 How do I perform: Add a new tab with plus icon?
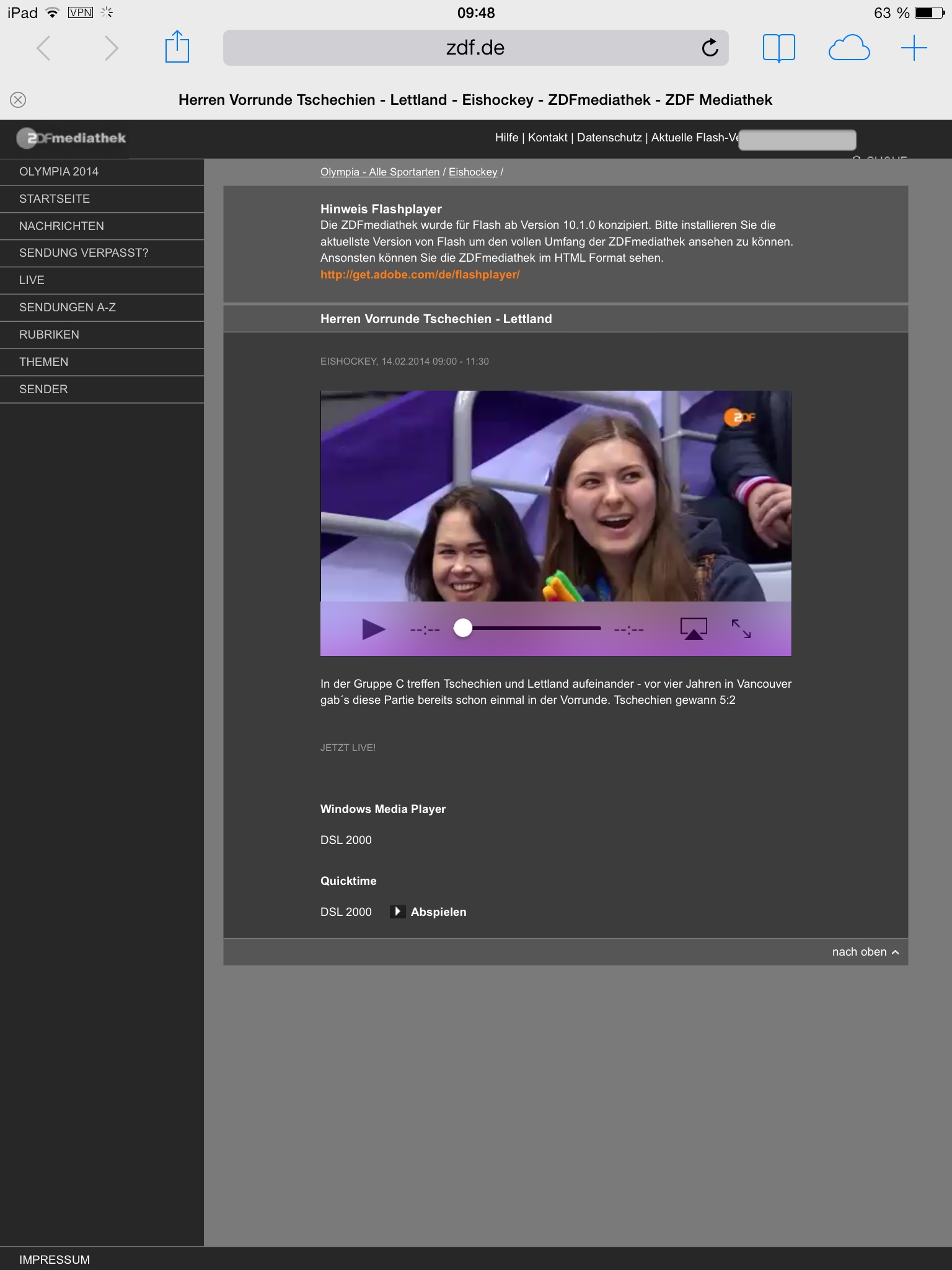pyautogui.click(x=914, y=48)
